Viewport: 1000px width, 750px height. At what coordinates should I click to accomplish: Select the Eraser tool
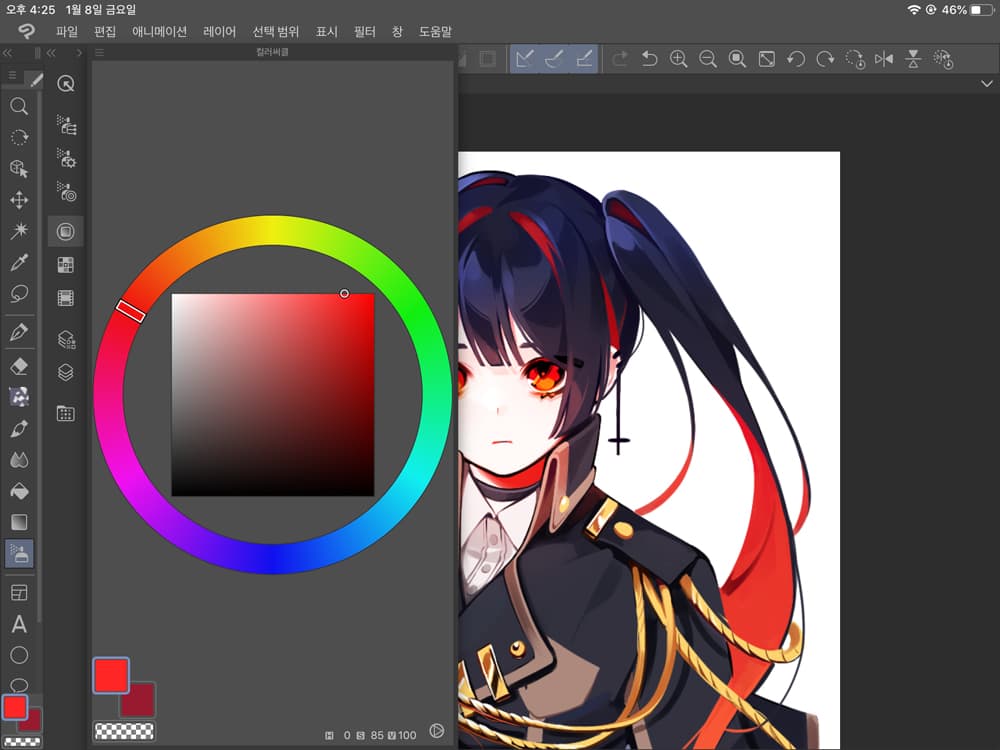pos(18,367)
